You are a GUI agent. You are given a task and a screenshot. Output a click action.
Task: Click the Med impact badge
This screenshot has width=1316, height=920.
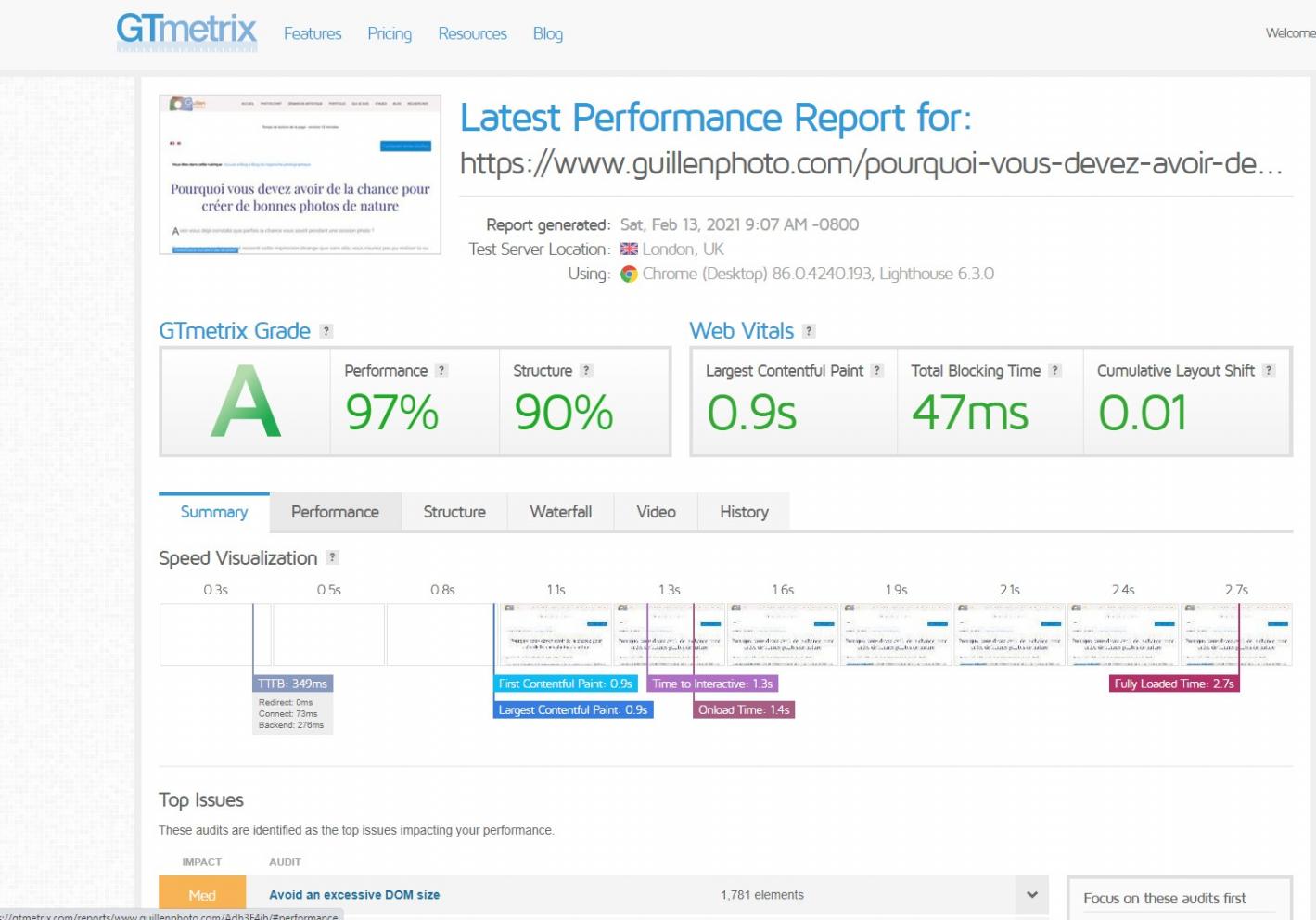[x=202, y=895]
